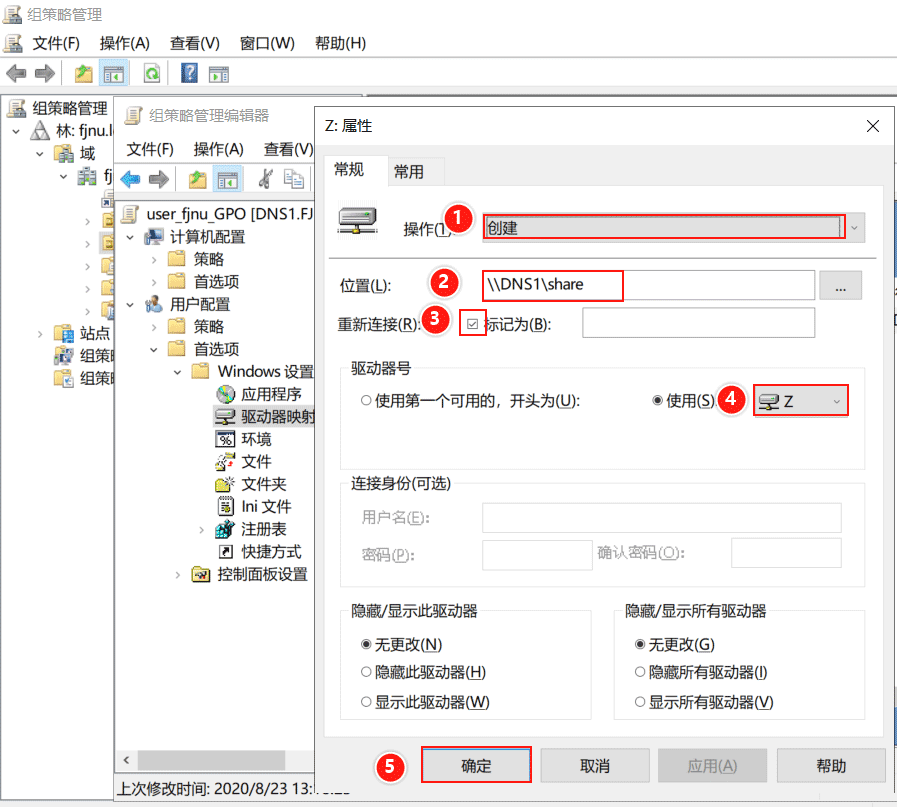
Task: Click up-folder icon in policy editor toolbar
Action: point(198,180)
